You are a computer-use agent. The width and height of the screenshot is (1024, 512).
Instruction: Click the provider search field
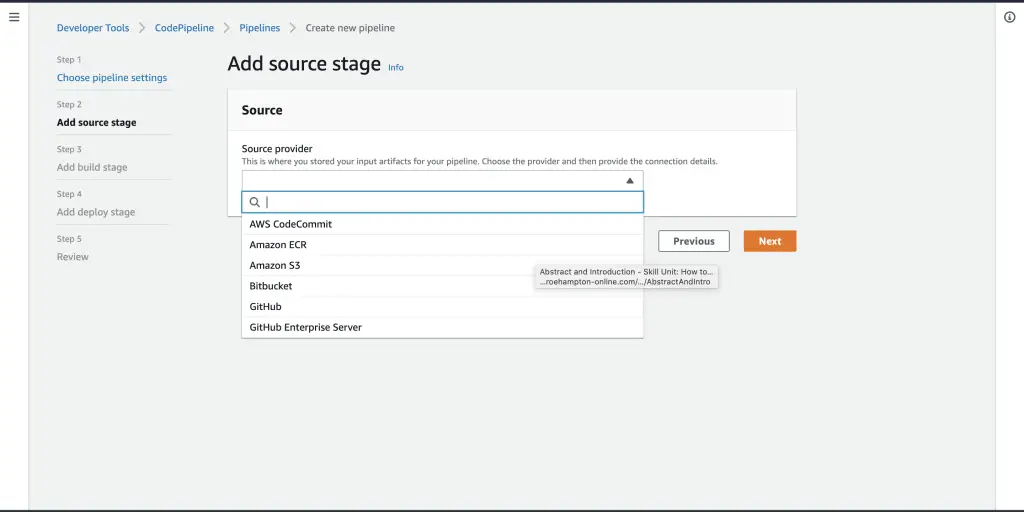[x=443, y=202]
